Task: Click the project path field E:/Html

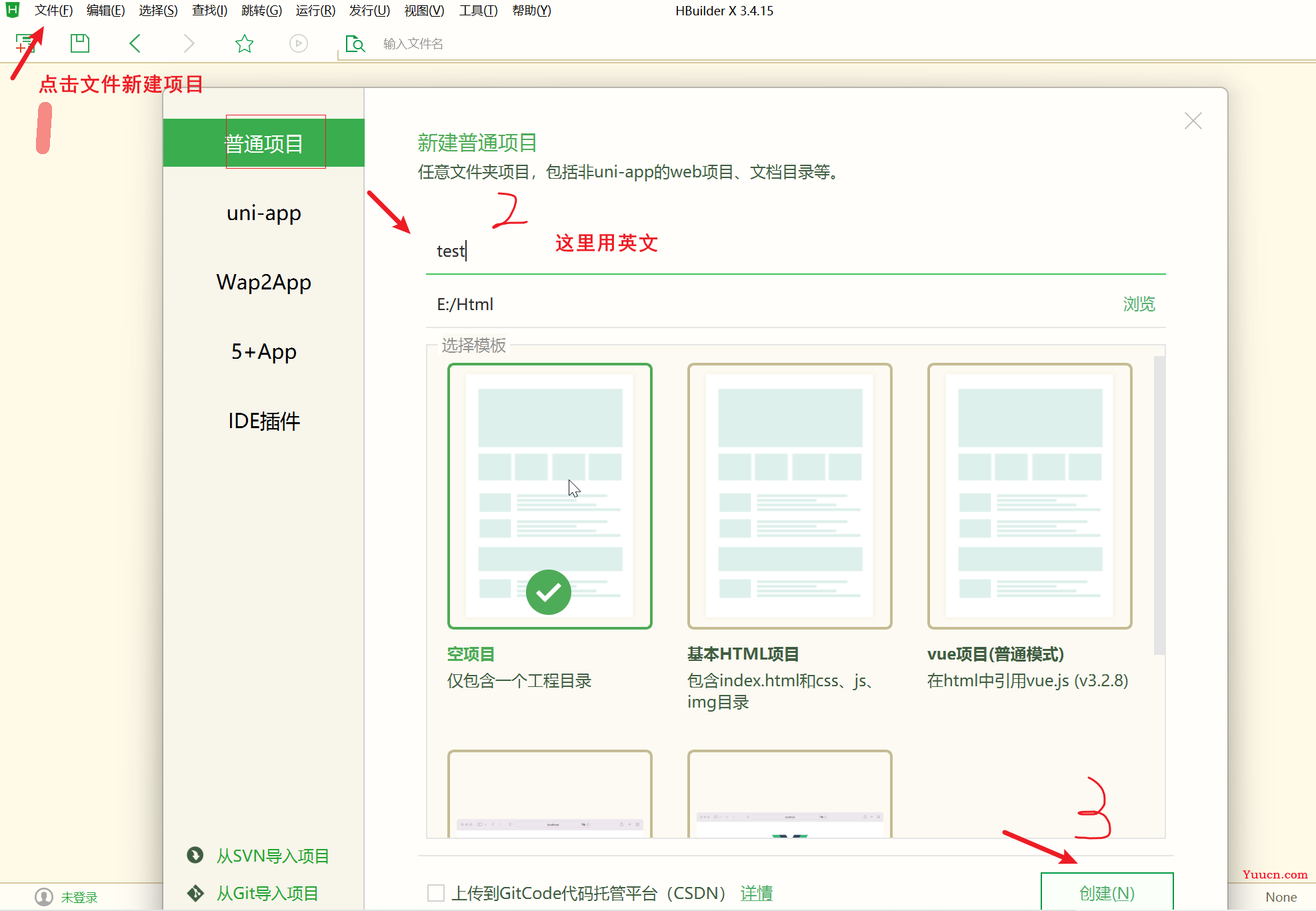Action: pyautogui.click(x=773, y=304)
